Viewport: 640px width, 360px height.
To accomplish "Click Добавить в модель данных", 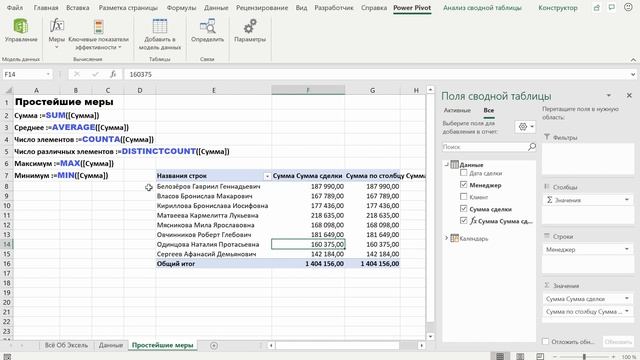I will pos(160,35).
